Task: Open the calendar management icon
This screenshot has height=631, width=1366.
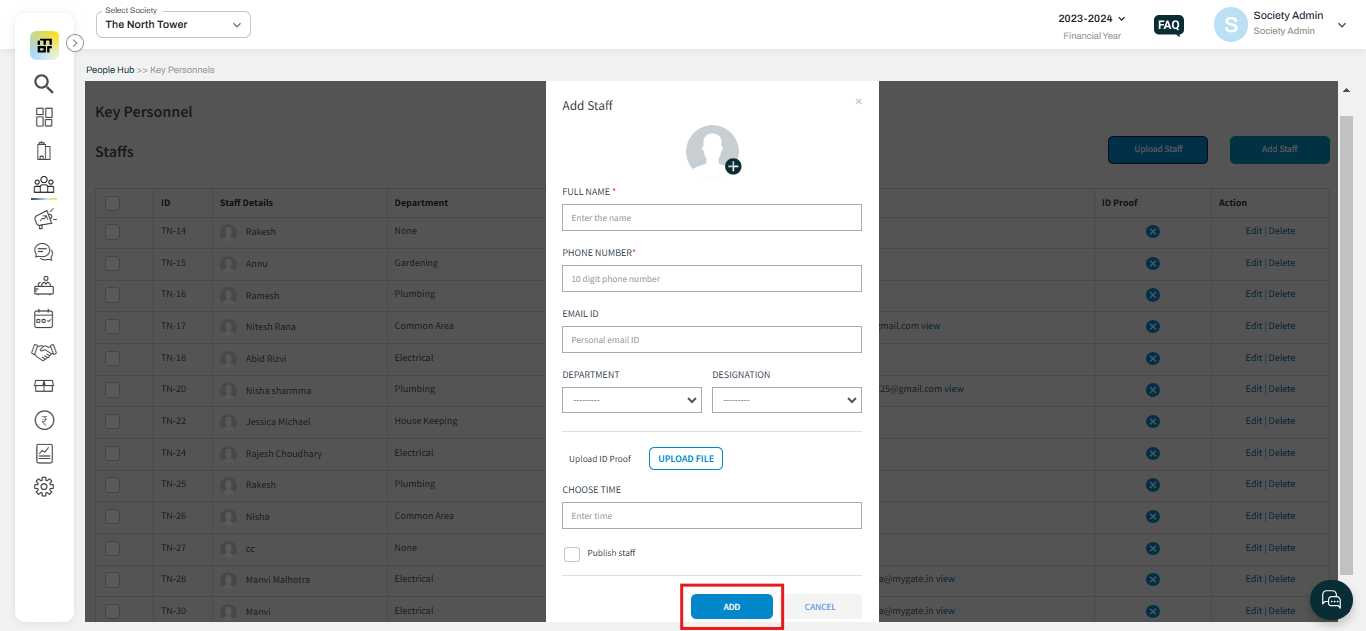Action: [x=44, y=318]
